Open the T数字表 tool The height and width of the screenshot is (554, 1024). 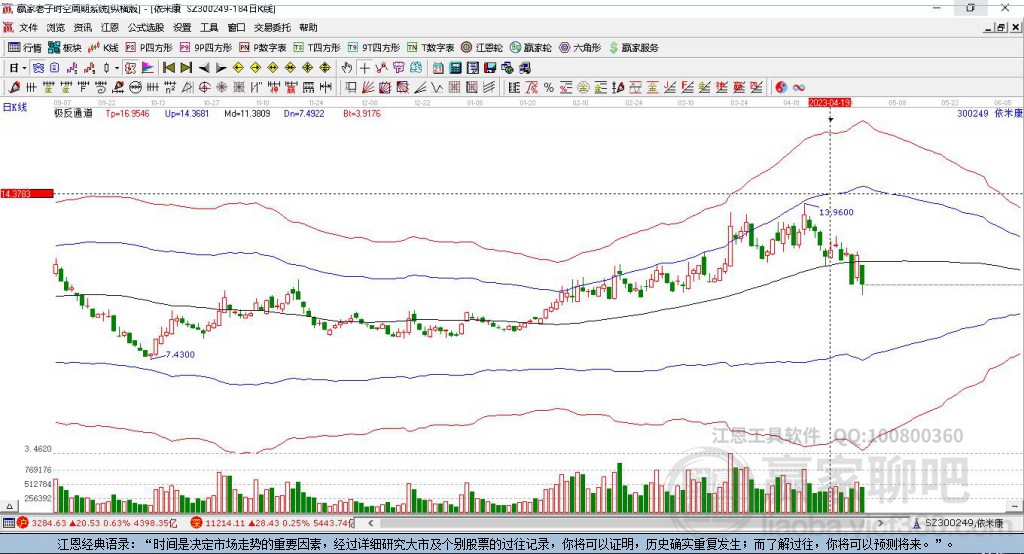(430, 48)
